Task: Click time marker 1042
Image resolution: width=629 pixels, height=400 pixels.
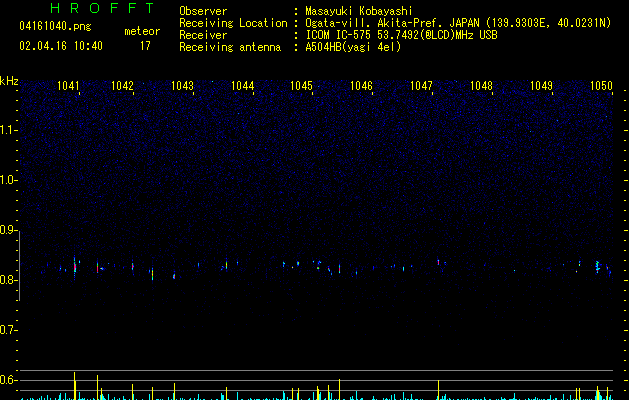Action: [122, 86]
